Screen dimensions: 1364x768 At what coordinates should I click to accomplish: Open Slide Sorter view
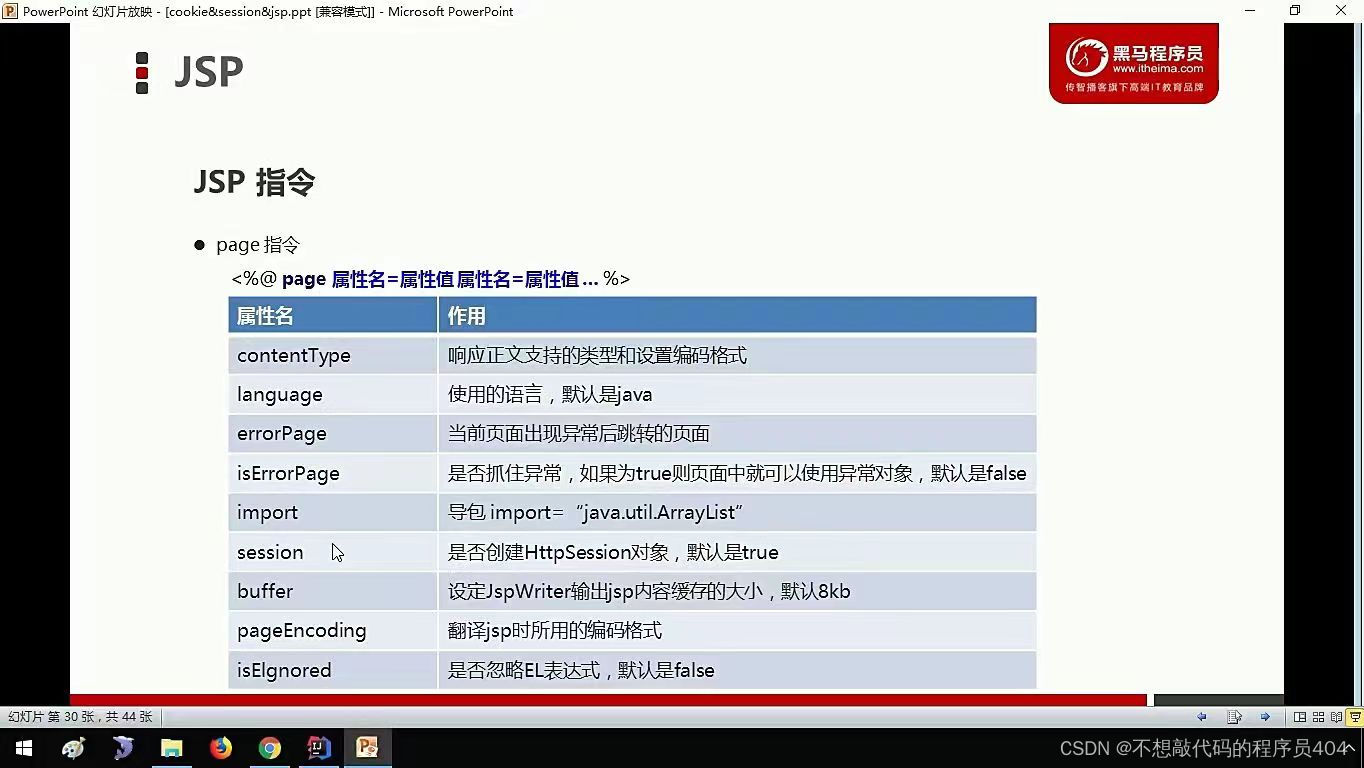click(1317, 717)
